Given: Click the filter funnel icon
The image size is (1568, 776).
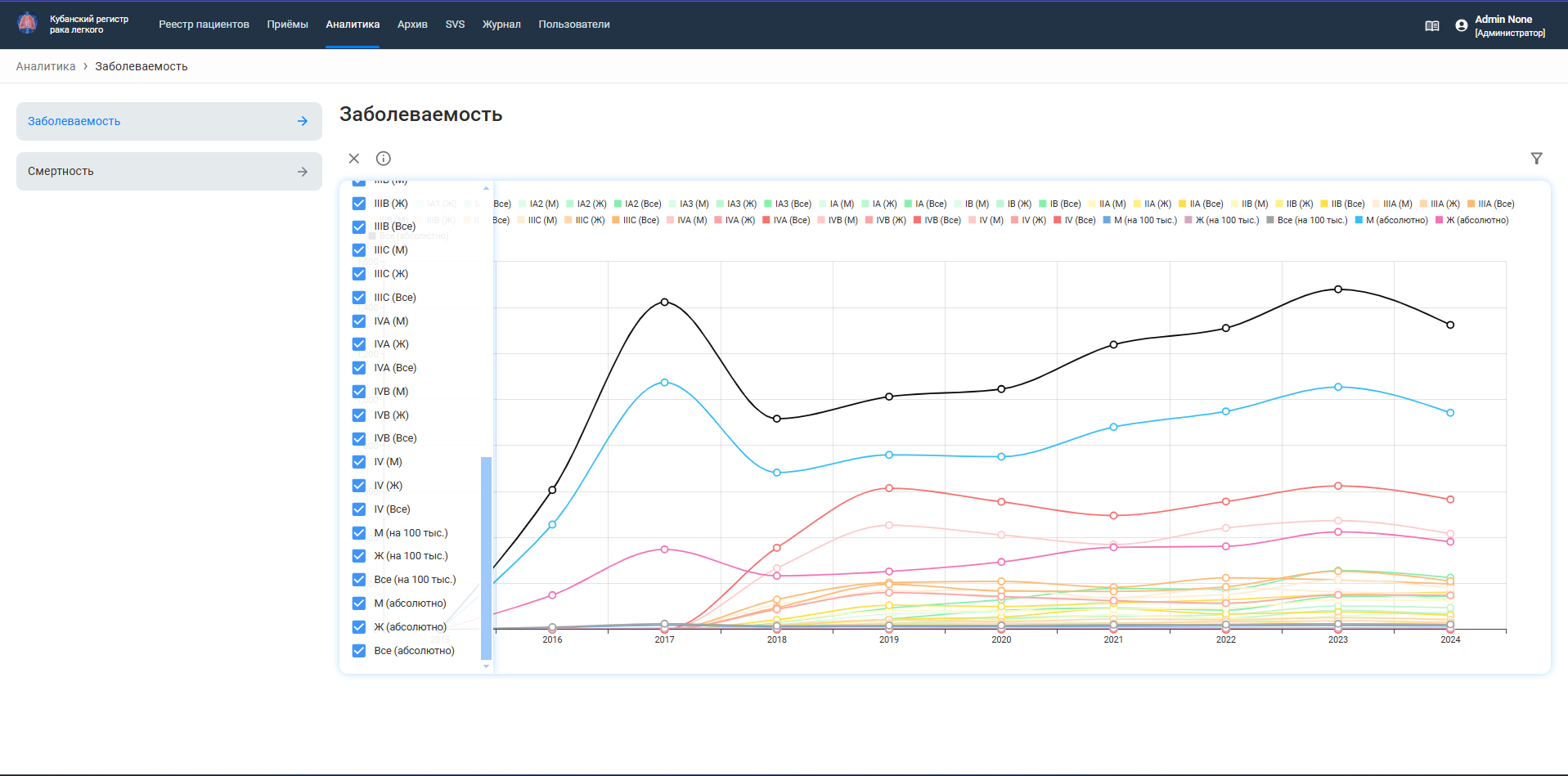Looking at the screenshot, I should 1536,159.
